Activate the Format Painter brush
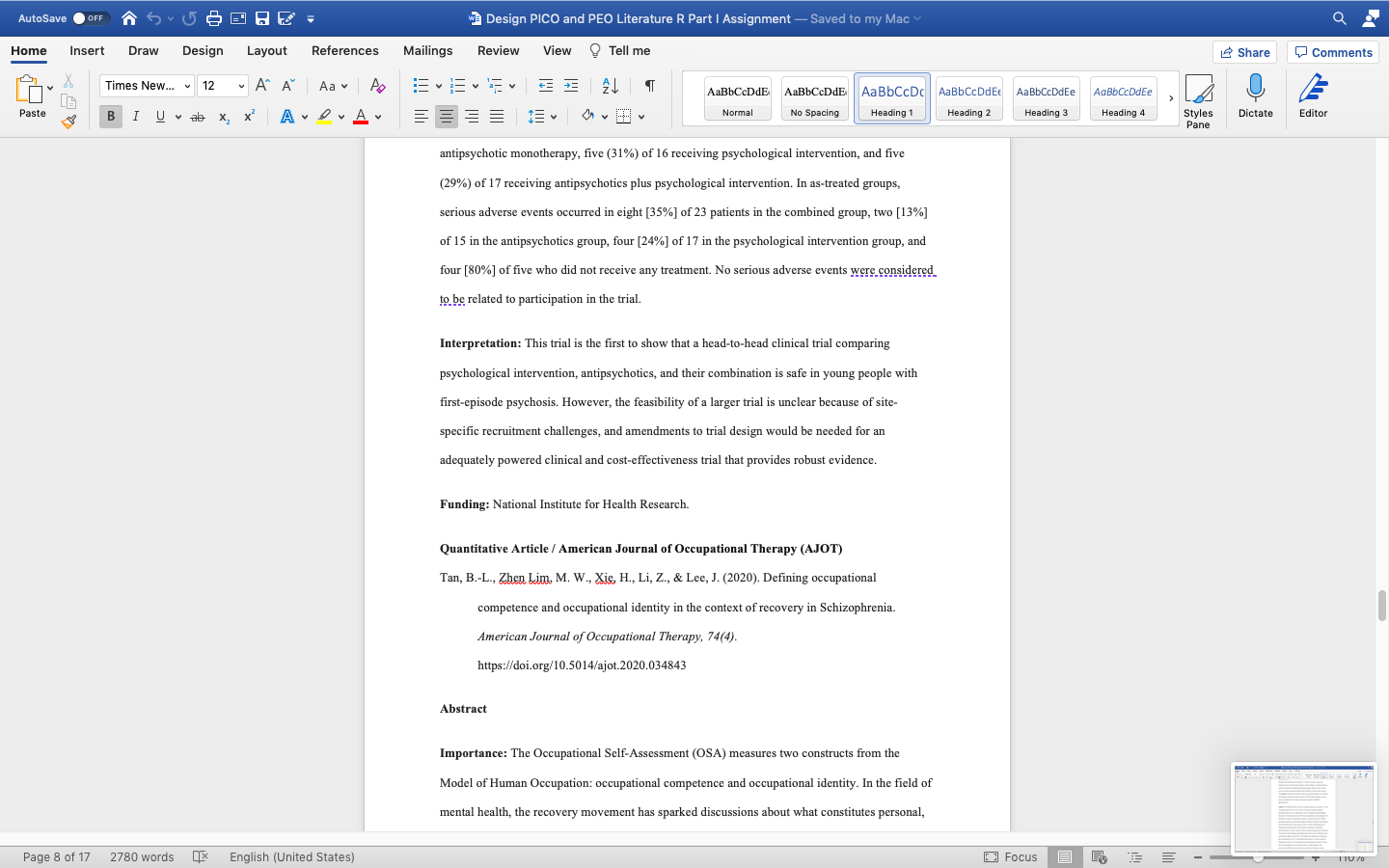Viewport: 1389px width, 868px height. pos(68,122)
